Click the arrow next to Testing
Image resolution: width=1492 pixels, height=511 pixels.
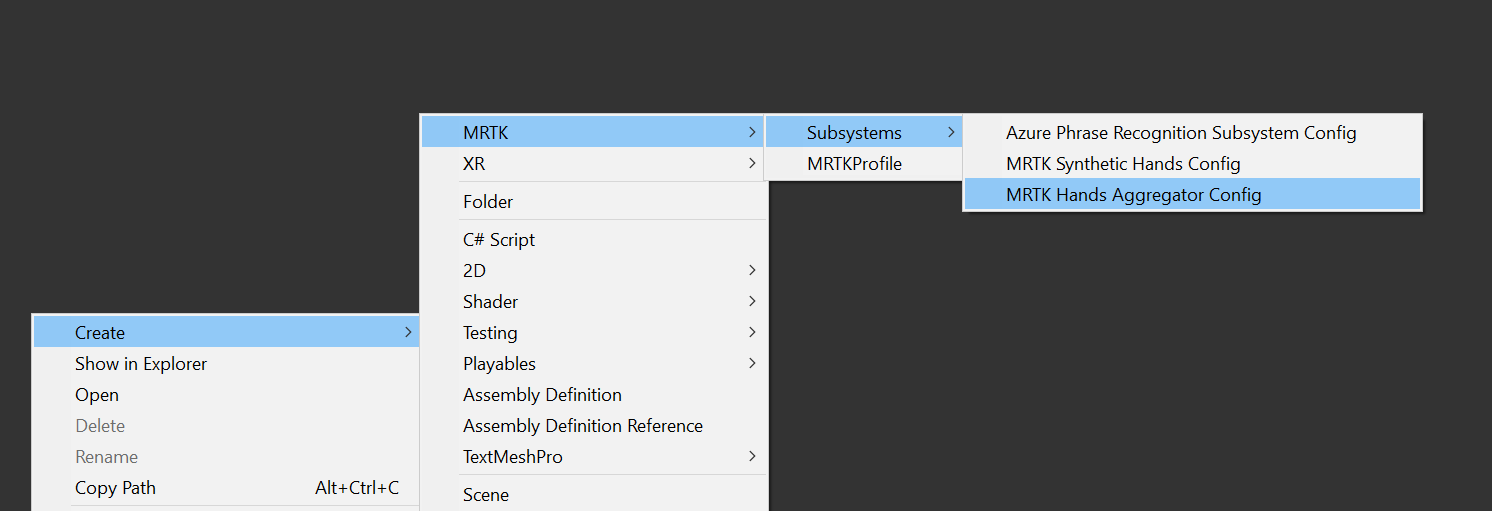(x=752, y=332)
